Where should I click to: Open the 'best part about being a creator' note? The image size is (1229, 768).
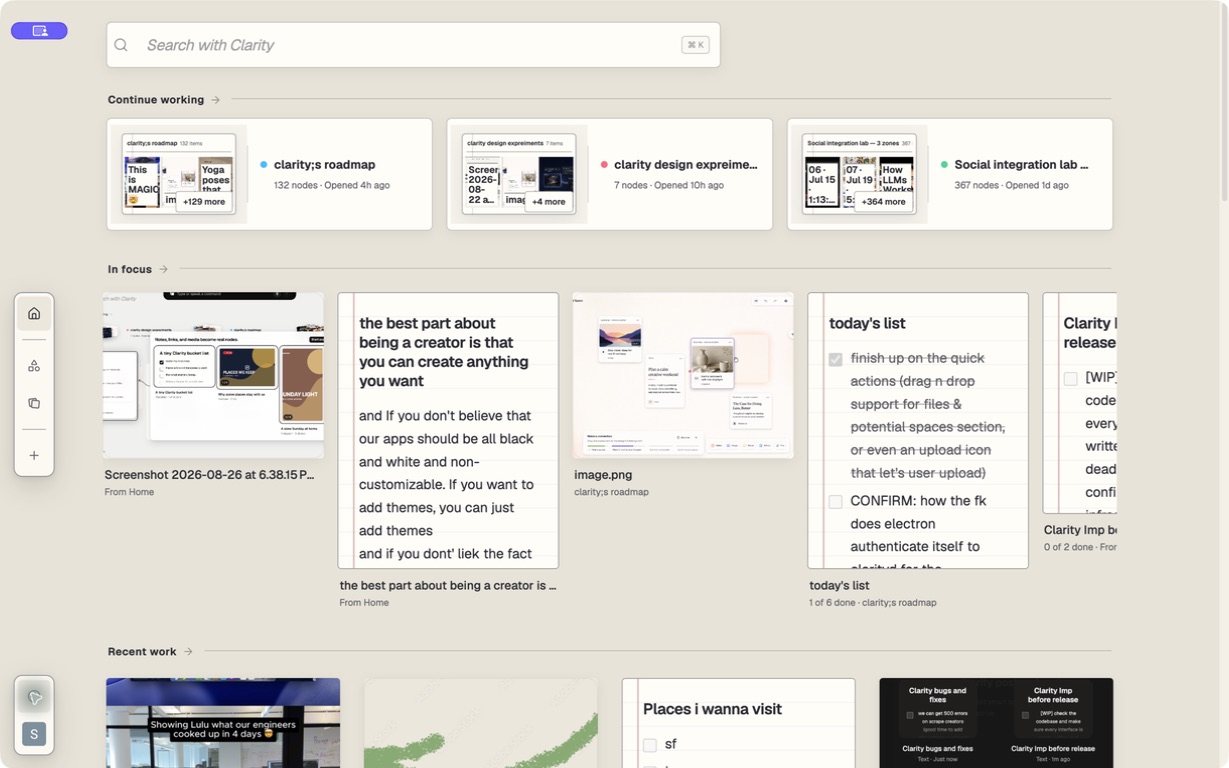(x=448, y=430)
